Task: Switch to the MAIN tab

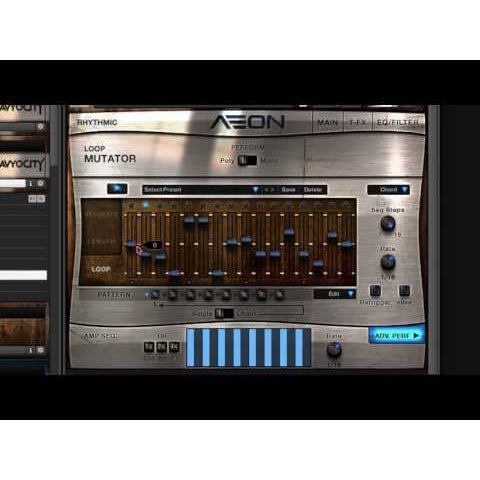Action: pyautogui.click(x=327, y=122)
